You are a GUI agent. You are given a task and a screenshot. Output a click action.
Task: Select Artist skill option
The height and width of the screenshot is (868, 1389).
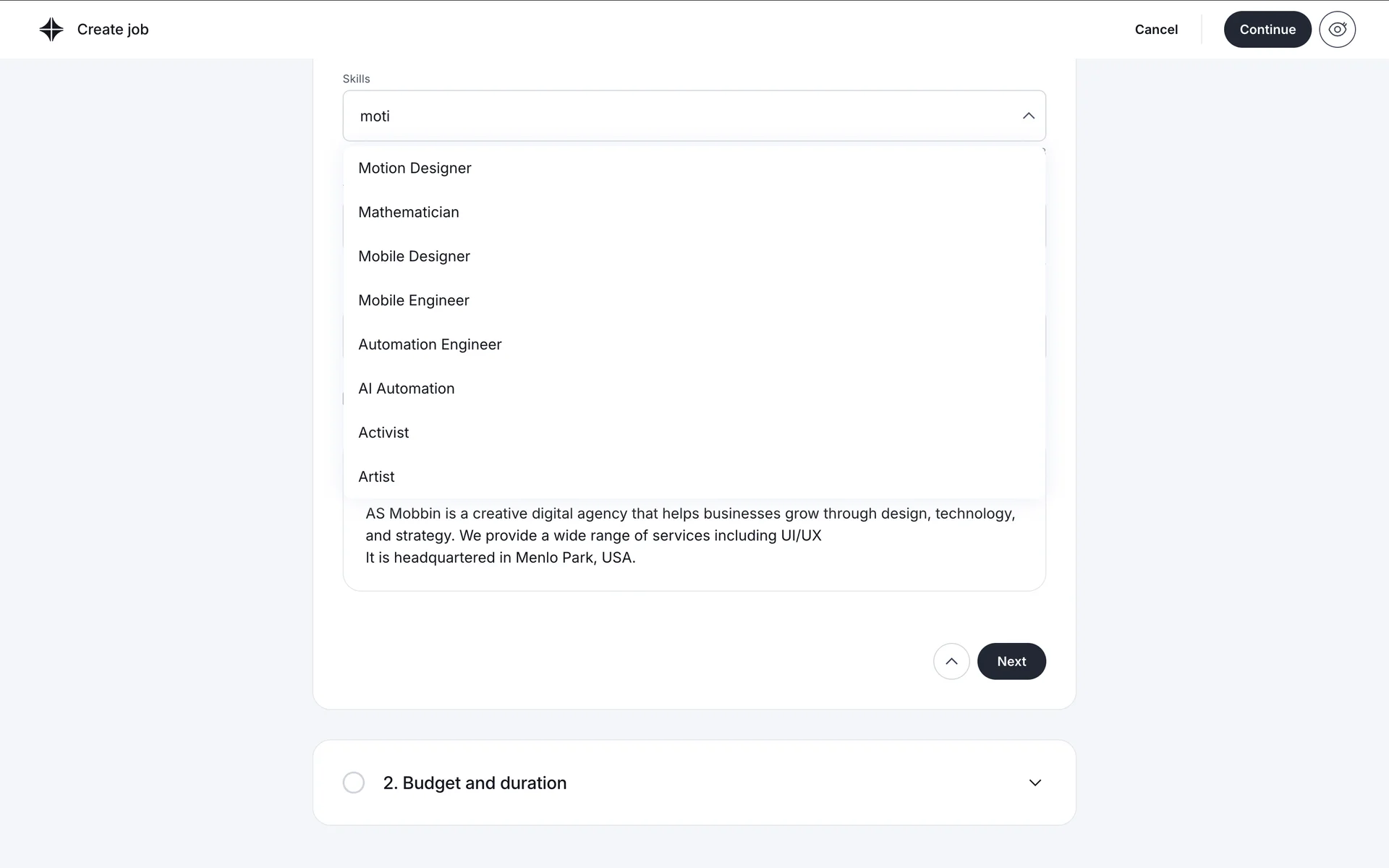pyautogui.click(x=376, y=477)
